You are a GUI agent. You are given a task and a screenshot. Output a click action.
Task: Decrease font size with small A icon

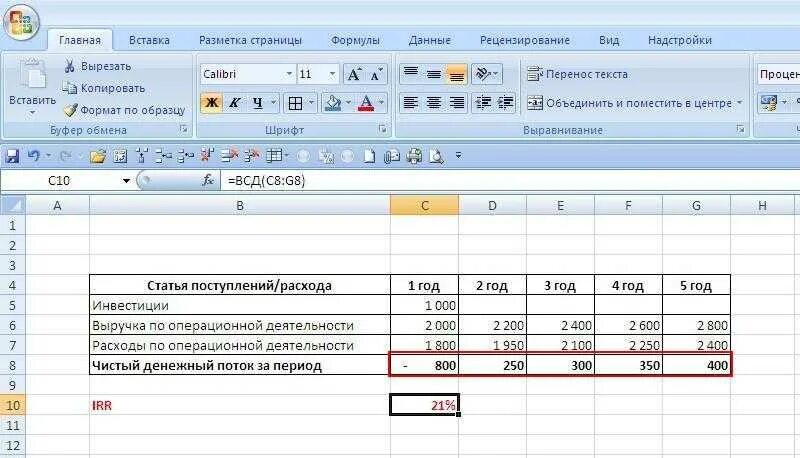tap(376, 74)
